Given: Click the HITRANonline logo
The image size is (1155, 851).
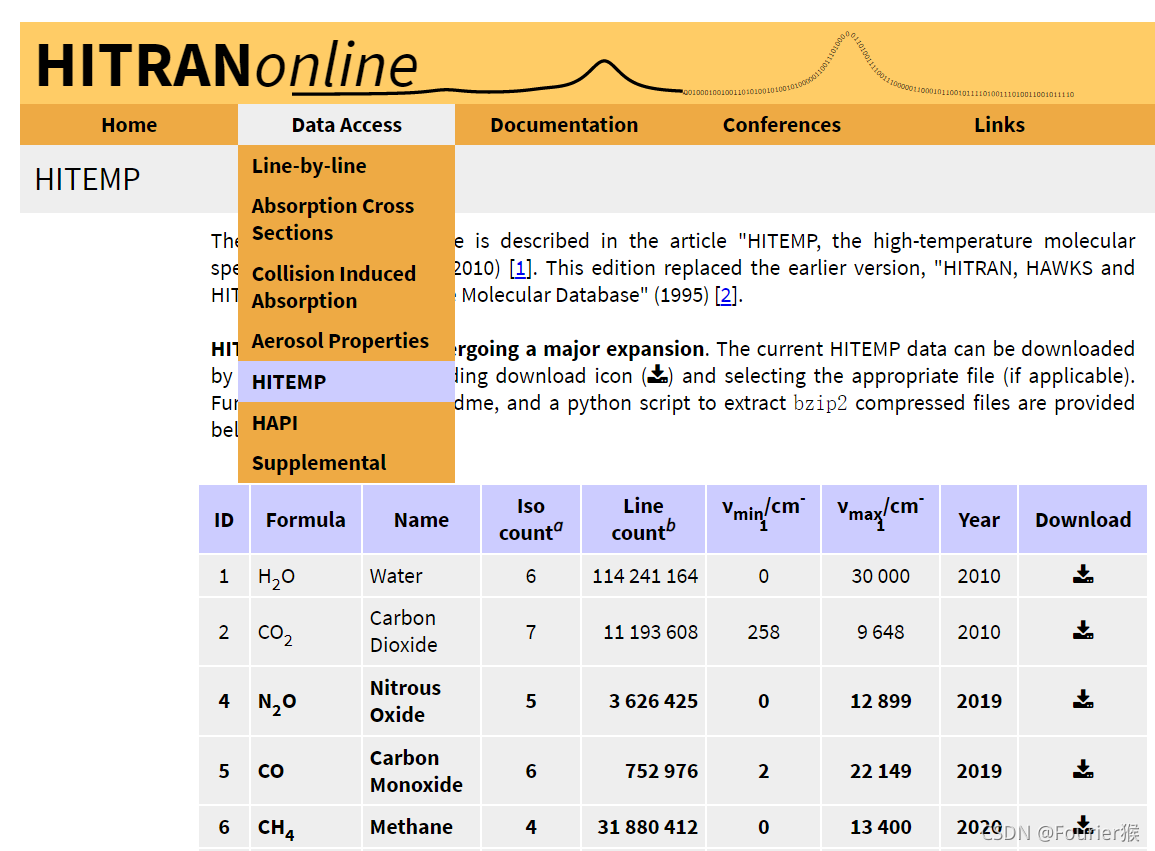Looking at the screenshot, I should coord(227,66).
